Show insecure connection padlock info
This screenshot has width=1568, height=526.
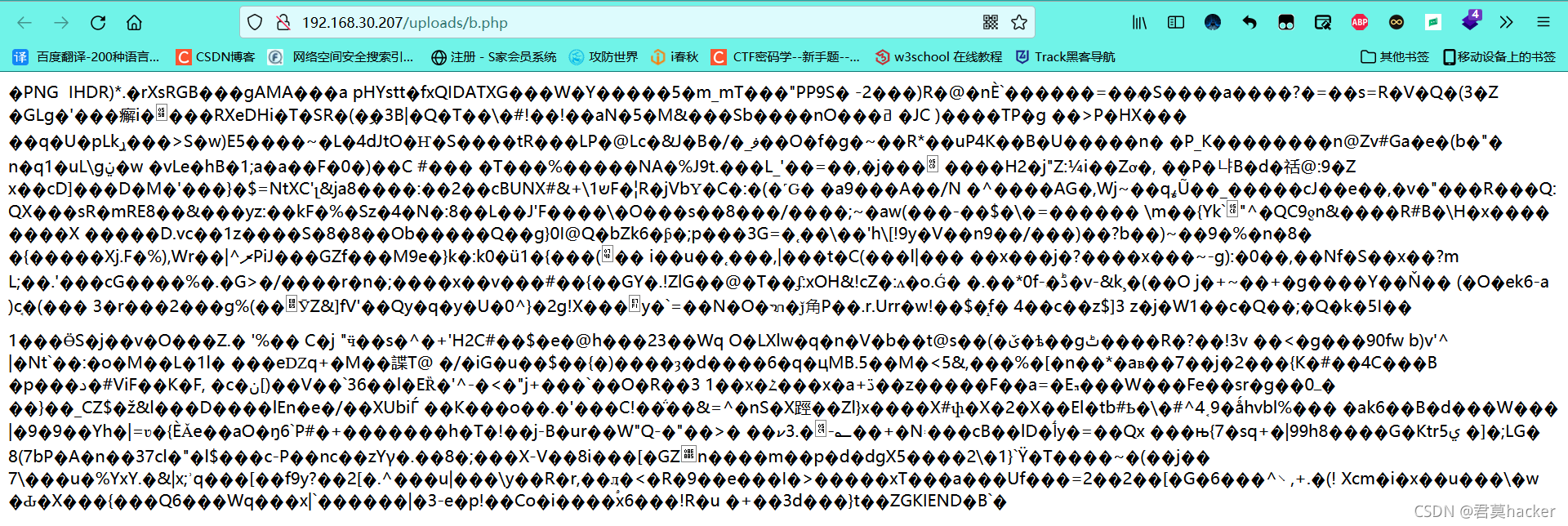[x=283, y=22]
